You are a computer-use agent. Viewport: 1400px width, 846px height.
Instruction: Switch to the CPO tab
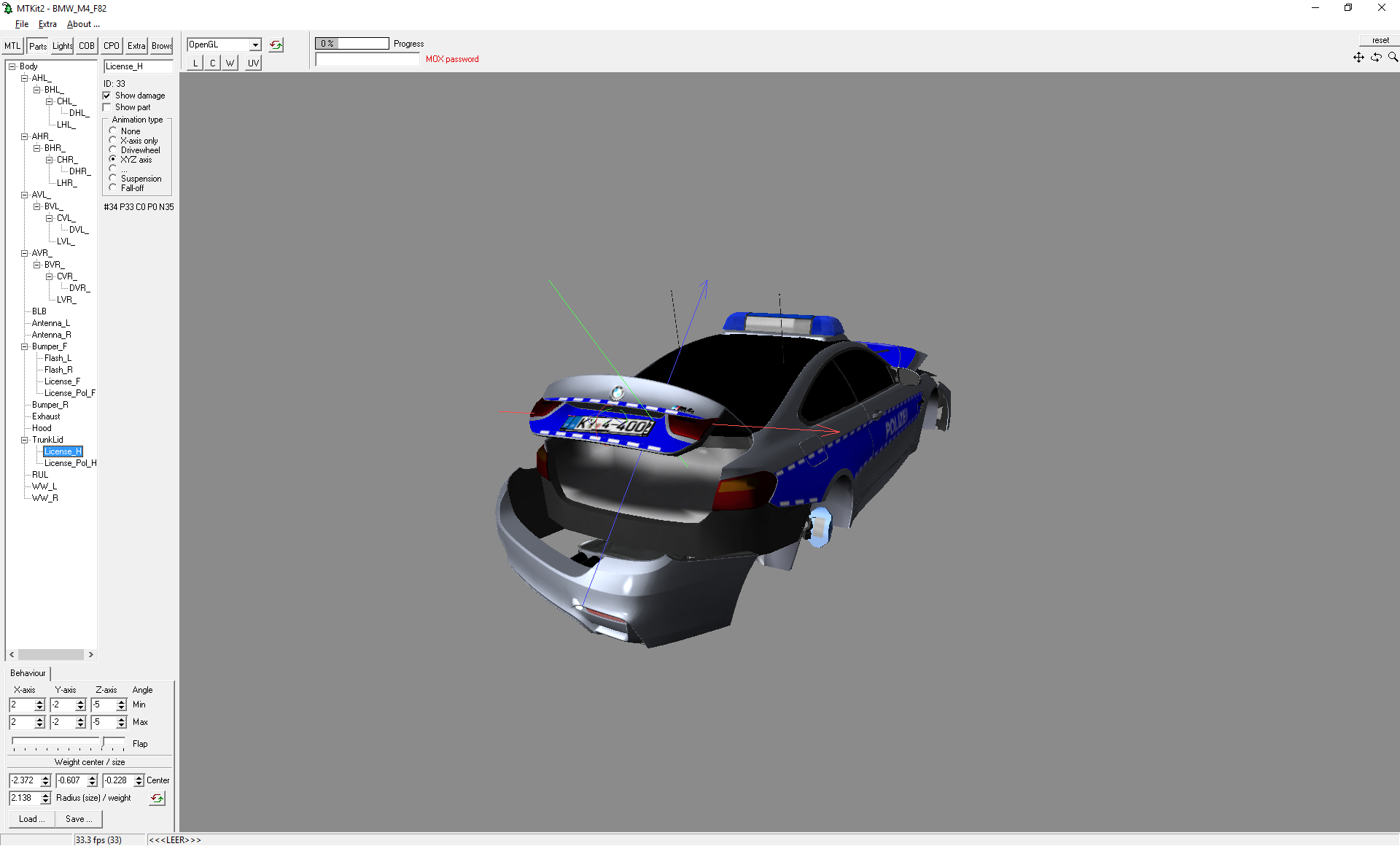click(112, 46)
